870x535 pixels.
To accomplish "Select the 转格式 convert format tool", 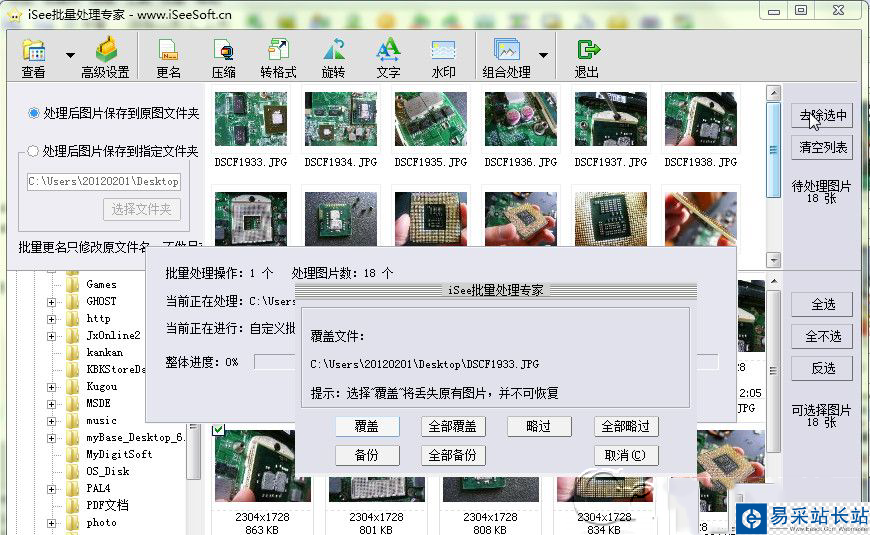I will pos(278,58).
